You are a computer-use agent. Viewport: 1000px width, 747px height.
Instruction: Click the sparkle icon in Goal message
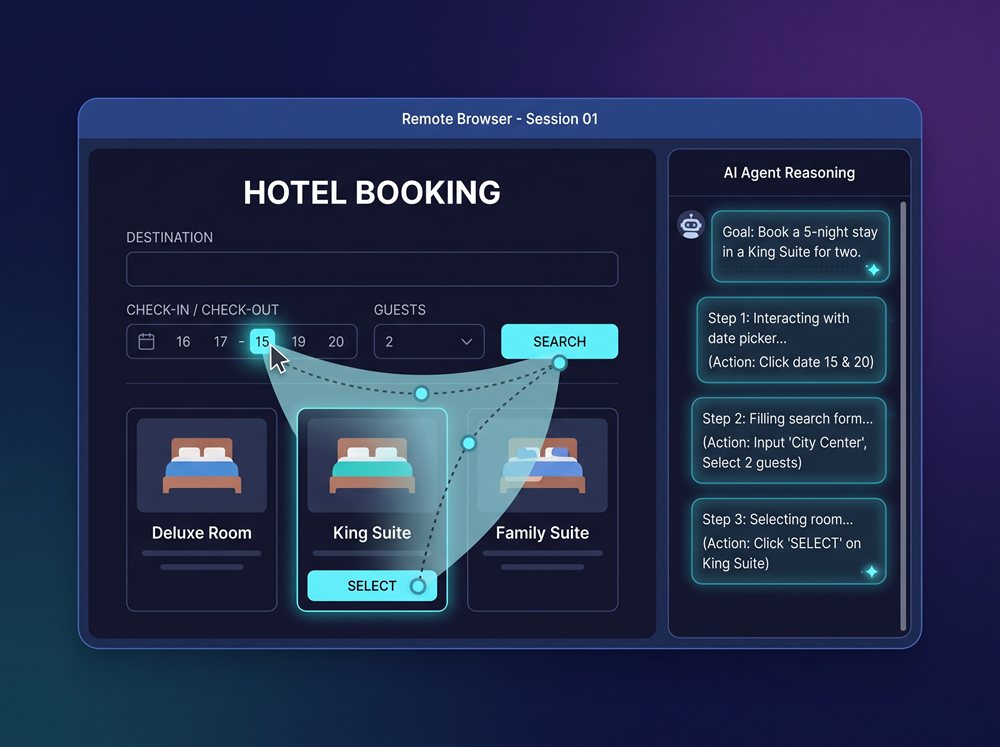(873, 270)
